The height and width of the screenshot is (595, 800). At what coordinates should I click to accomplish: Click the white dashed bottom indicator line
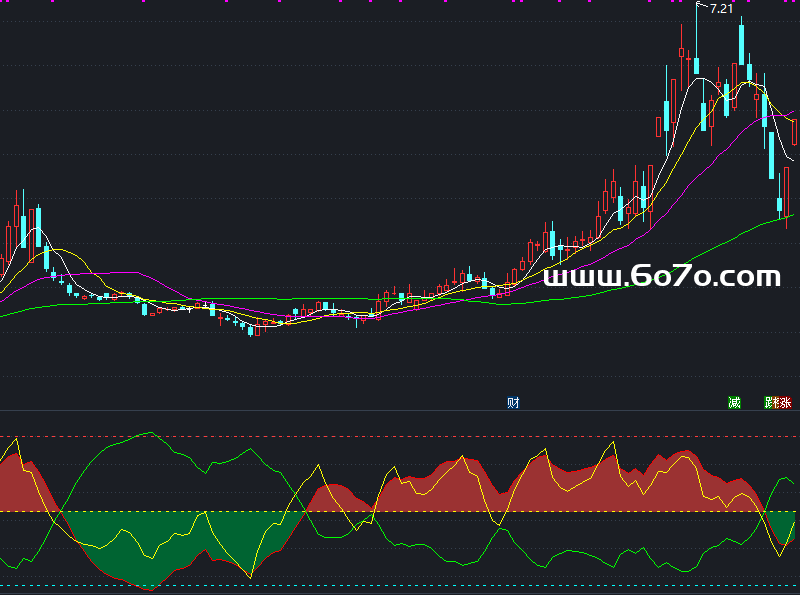click(x=400, y=585)
